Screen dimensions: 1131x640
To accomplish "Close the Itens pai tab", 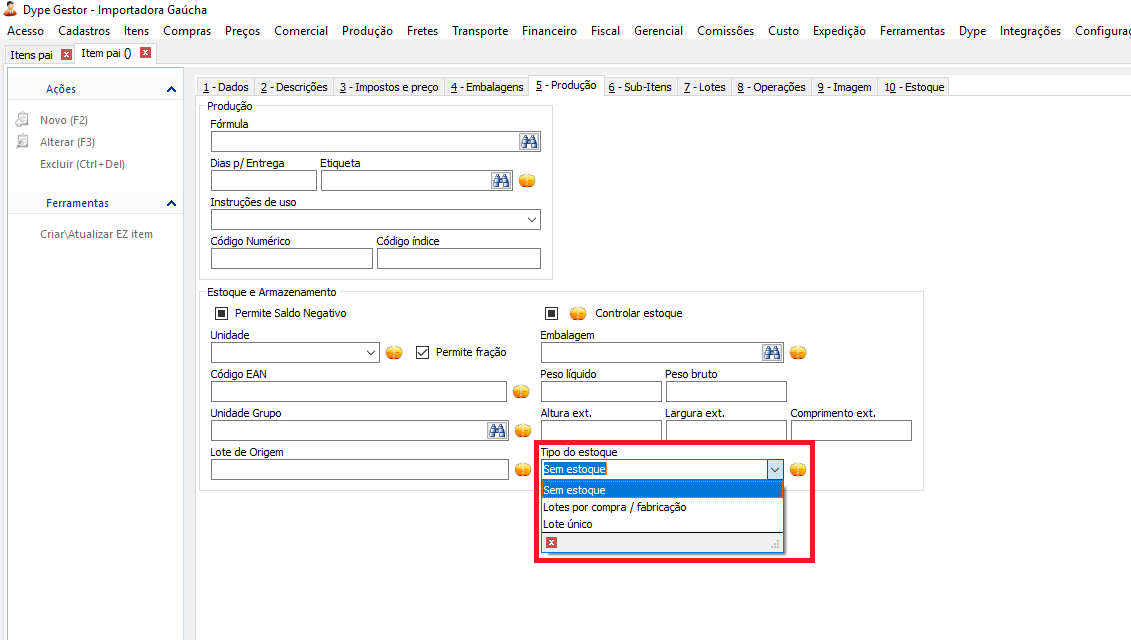I will tap(66, 54).
